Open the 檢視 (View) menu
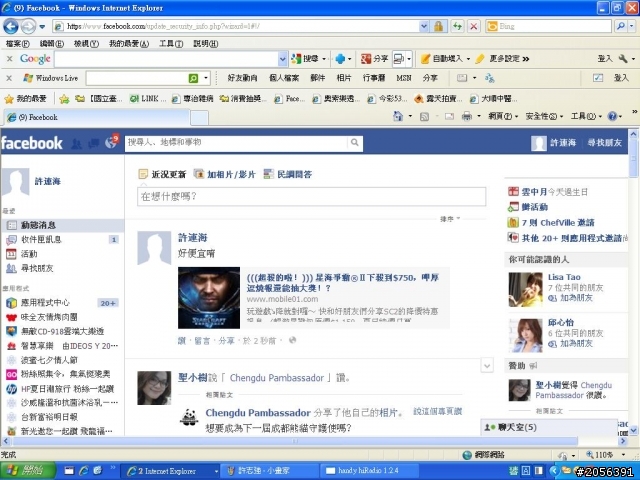Viewport: 640px width, 480px height. (x=86, y=44)
